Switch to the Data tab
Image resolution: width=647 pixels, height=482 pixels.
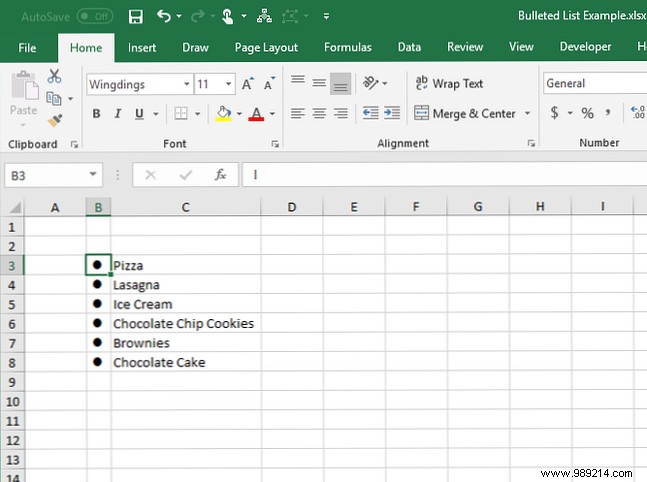tap(409, 48)
